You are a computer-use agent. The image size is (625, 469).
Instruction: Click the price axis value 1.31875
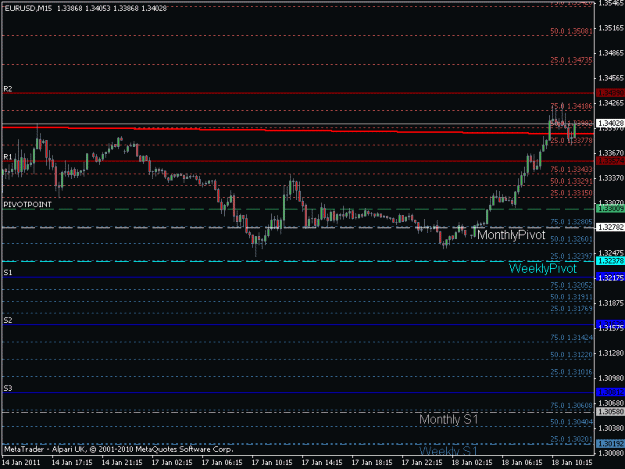[611, 303]
